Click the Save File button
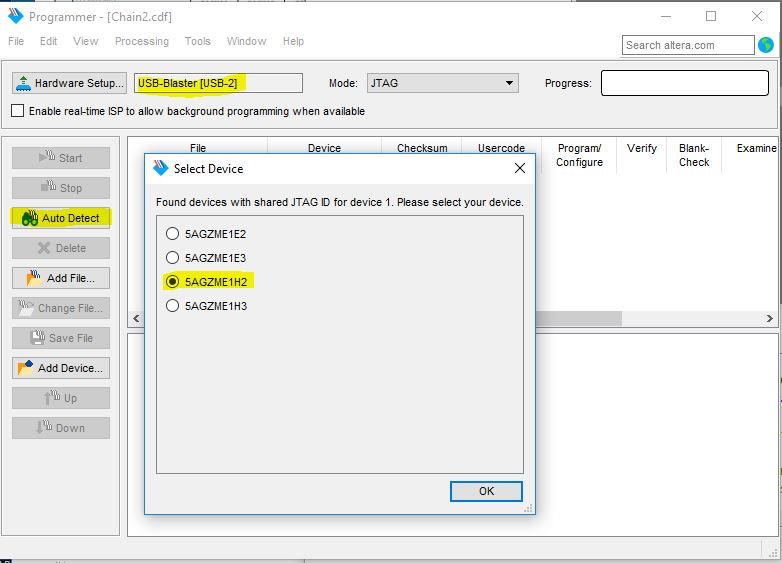The height and width of the screenshot is (563, 782). tap(61, 338)
